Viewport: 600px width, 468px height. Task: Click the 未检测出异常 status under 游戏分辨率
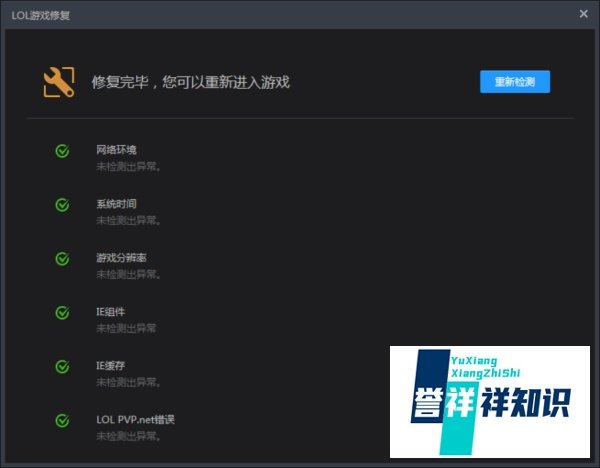128,274
